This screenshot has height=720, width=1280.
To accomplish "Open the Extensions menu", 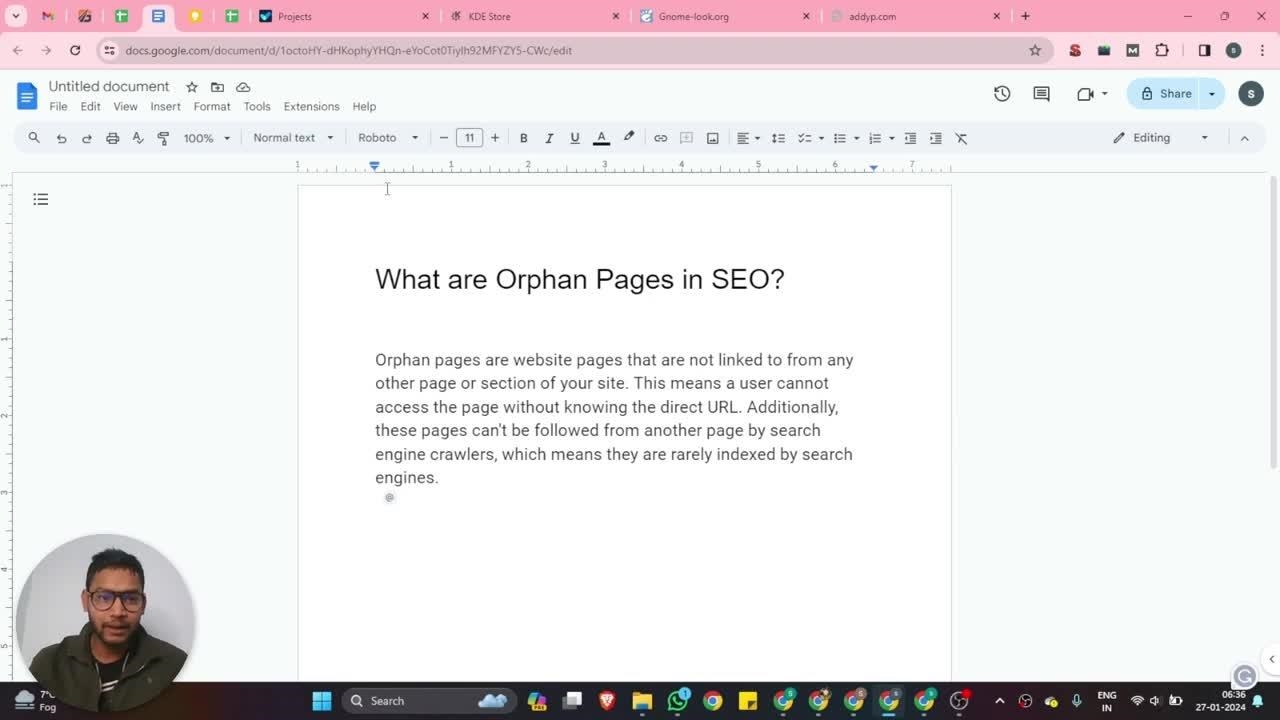I will point(311,106).
